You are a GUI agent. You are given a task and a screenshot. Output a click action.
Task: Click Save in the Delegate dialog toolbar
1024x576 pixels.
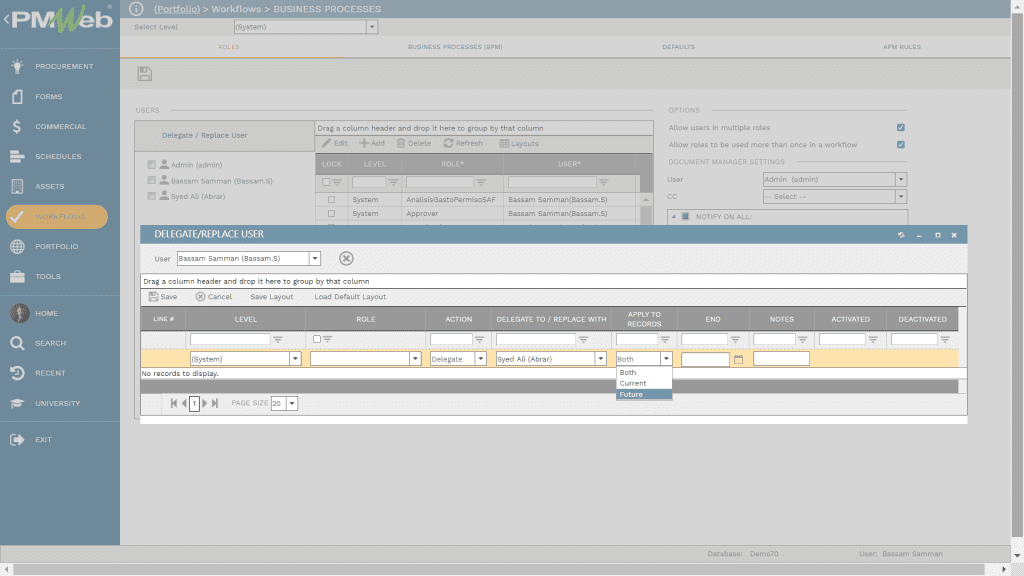(163, 296)
